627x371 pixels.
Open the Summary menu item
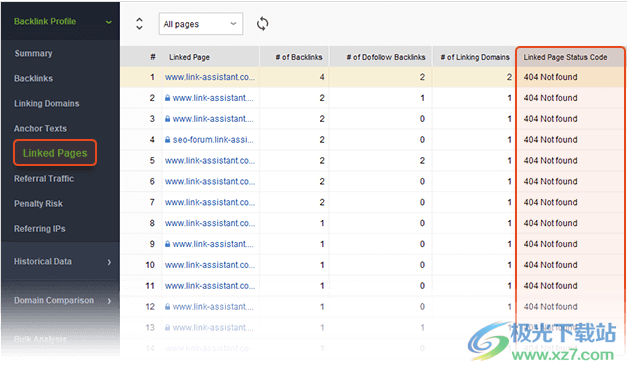[x=33, y=53]
